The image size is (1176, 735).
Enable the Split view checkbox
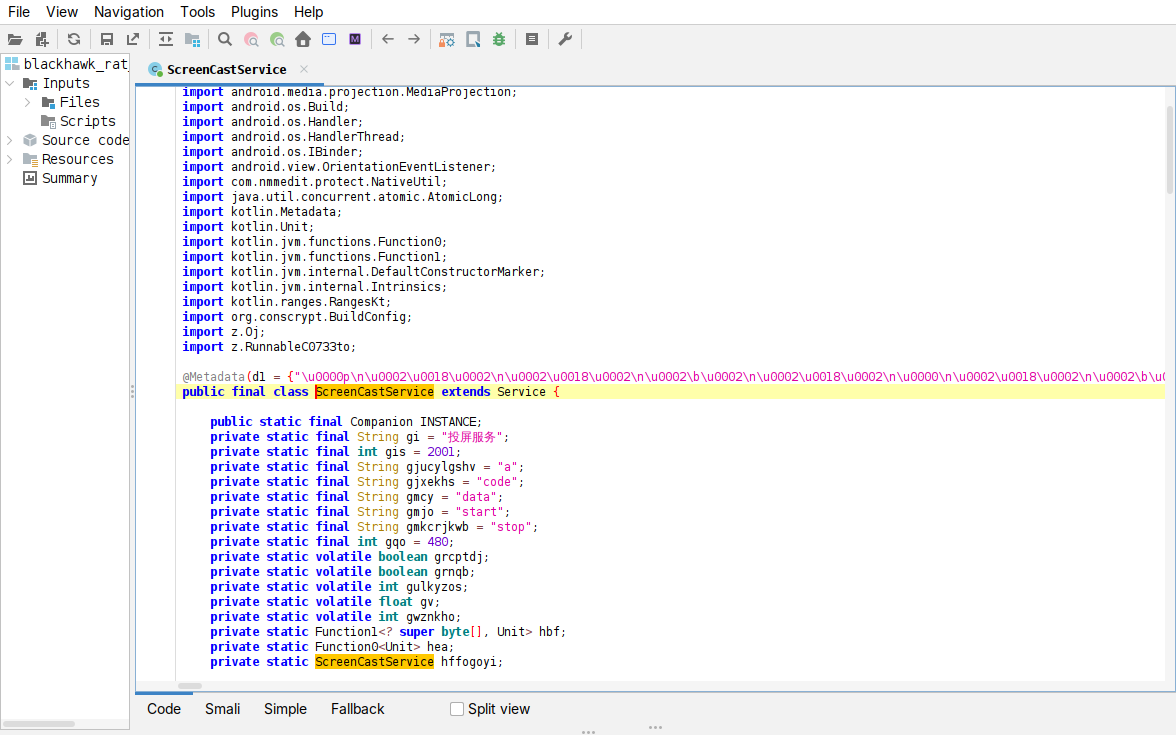(457, 709)
